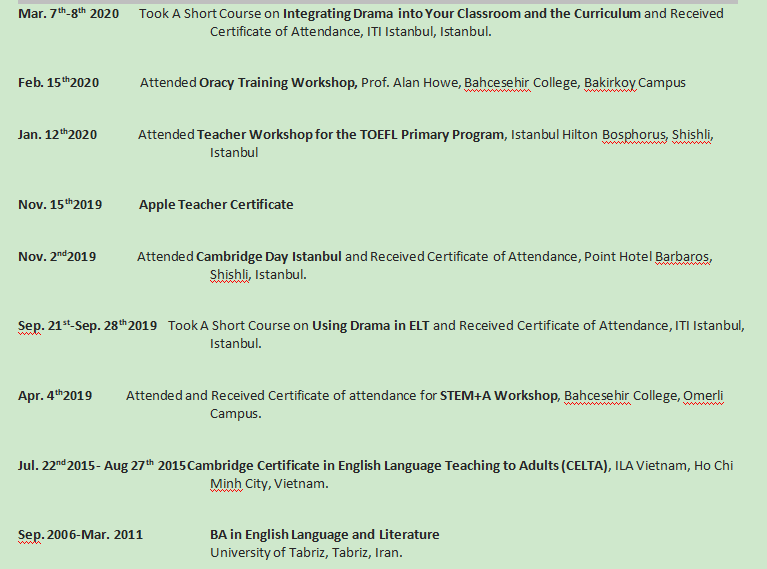Click the underlined word "Bosphorus"
Image resolution: width=767 pixels, height=569 pixels.
point(634,135)
